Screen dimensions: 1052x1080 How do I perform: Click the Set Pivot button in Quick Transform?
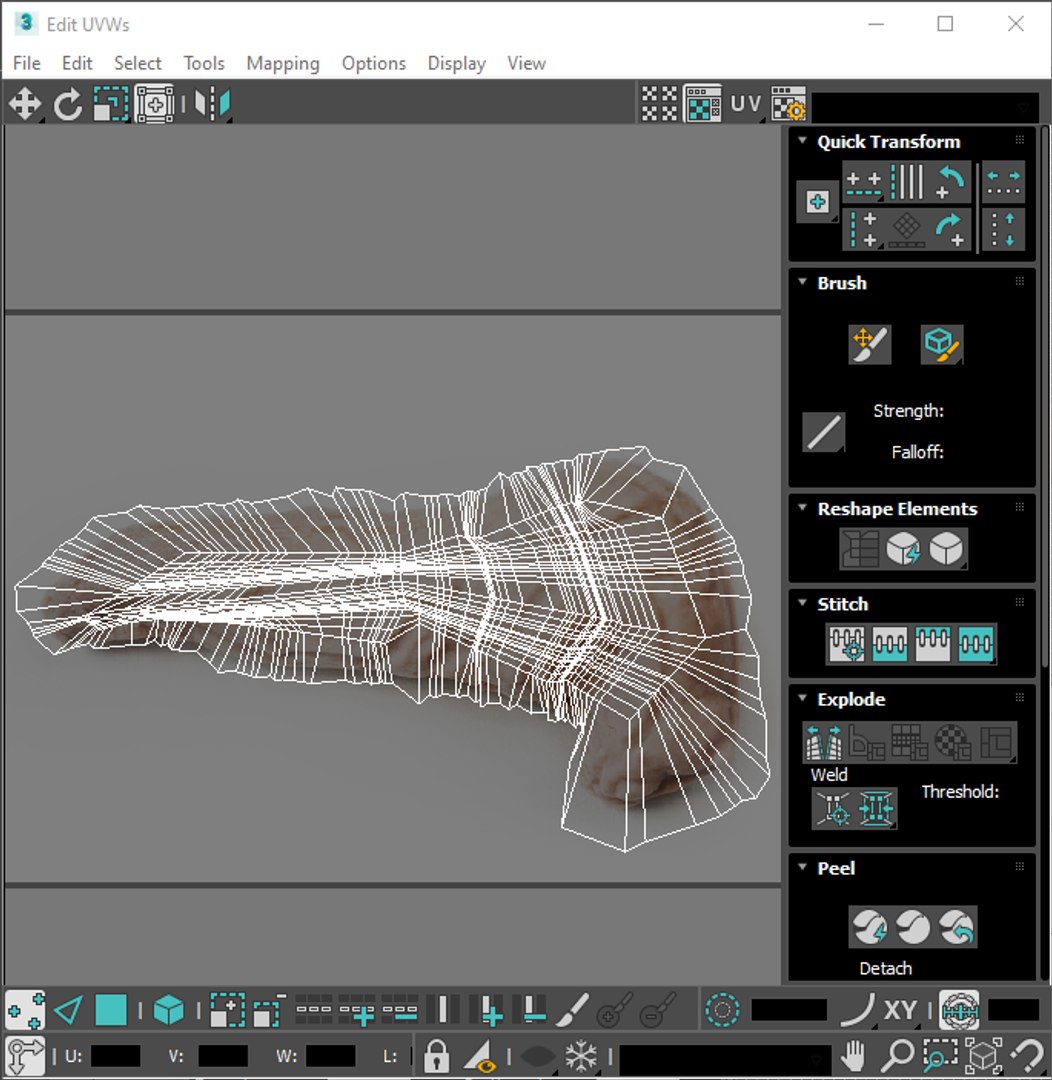(818, 202)
